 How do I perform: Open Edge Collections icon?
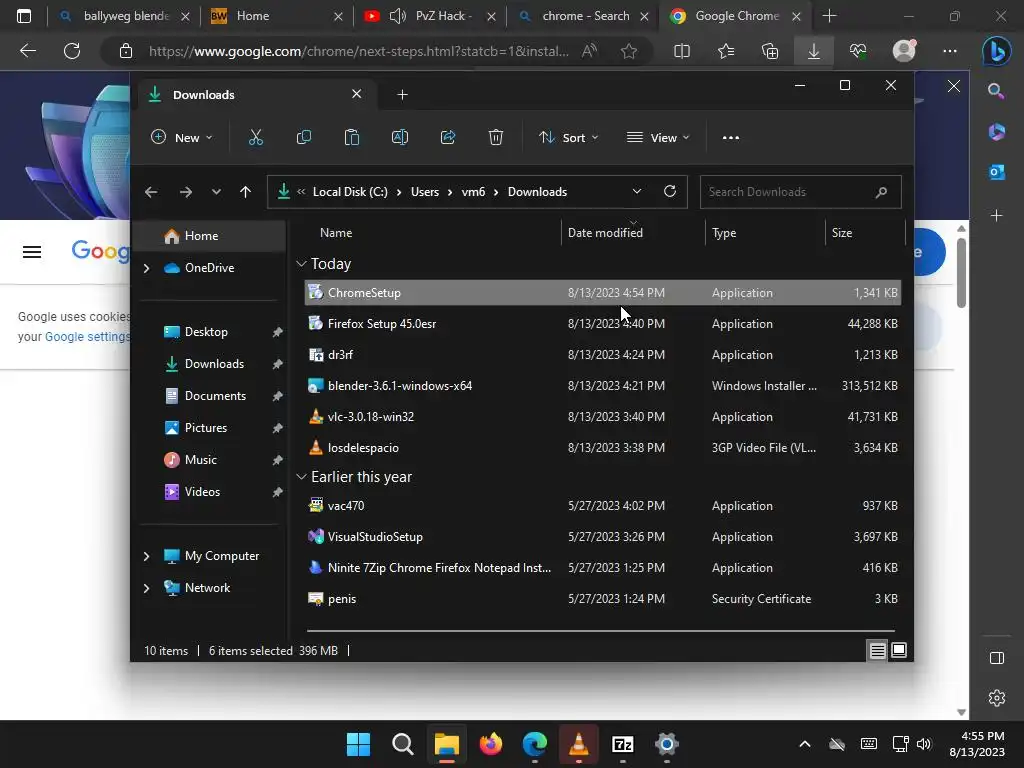pyautogui.click(x=770, y=51)
